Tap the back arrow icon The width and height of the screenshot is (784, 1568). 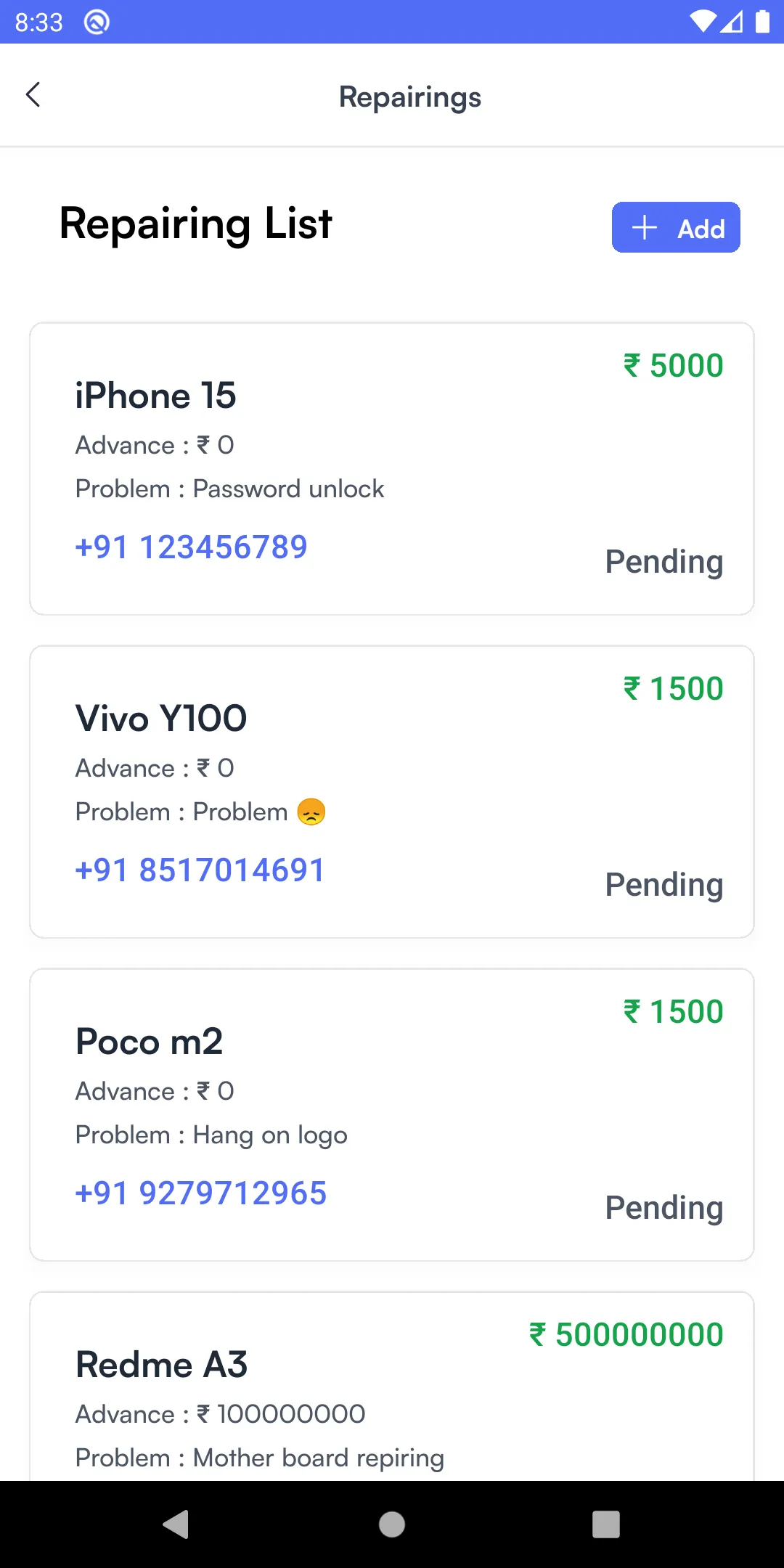click(x=33, y=95)
